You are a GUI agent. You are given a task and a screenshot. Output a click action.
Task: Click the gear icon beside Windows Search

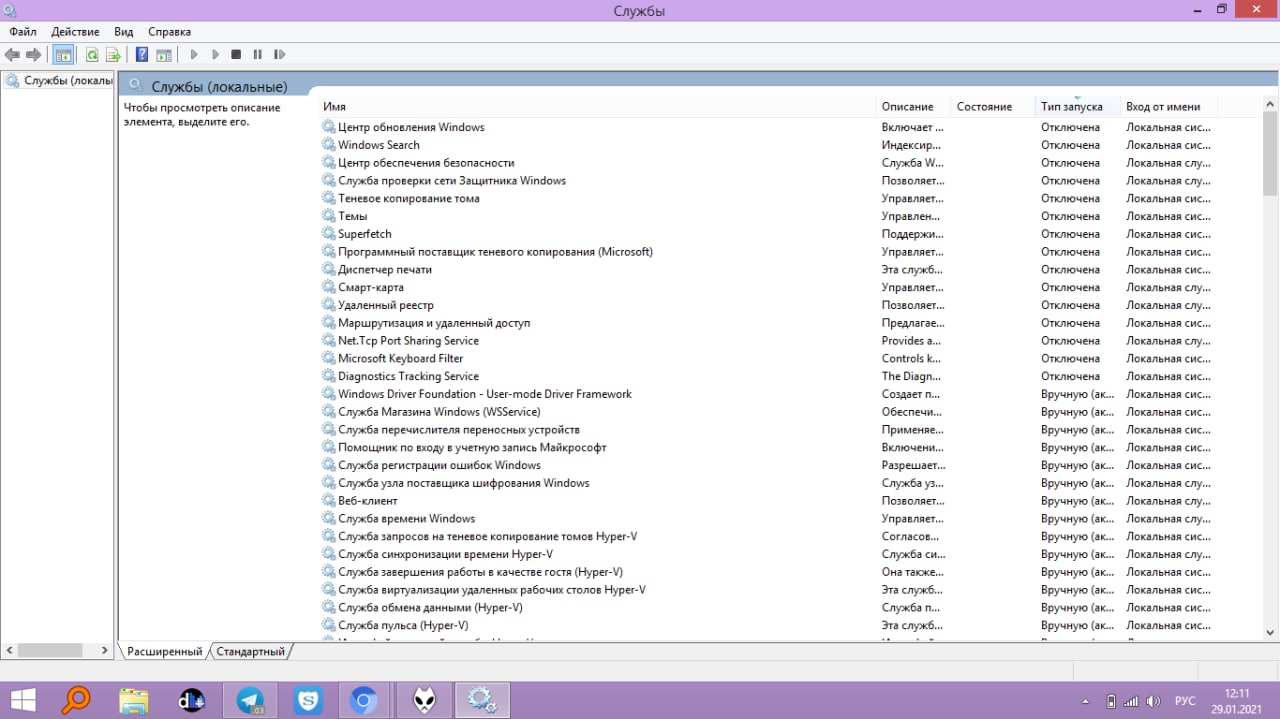point(329,145)
